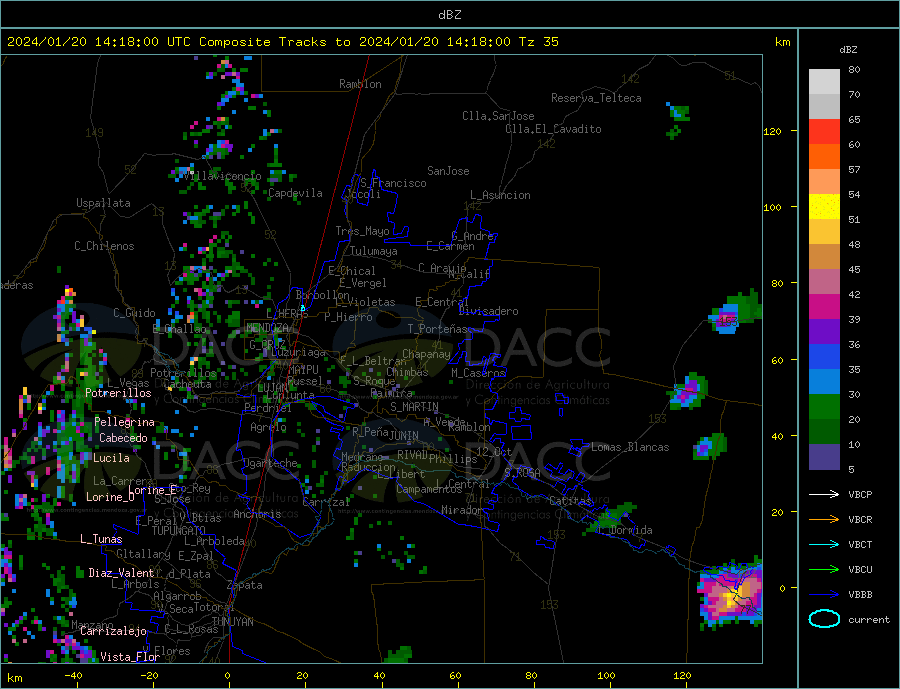Image resolution: width=900 pixels, height=689 pixels.
Task: Click the '-40' tick on the km axis
Action: (x=73, y=675)
